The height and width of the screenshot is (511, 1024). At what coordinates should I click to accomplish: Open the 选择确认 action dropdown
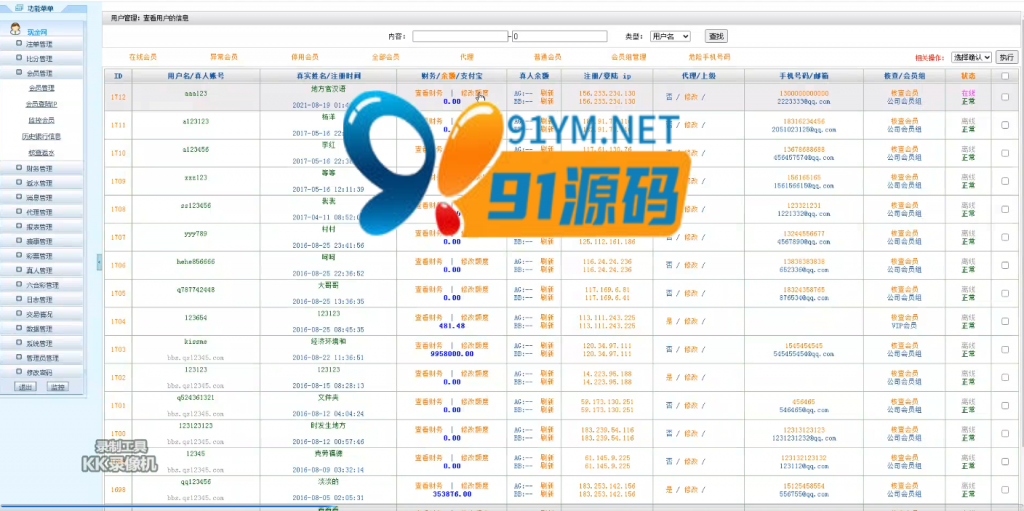(x=971, y=58)
